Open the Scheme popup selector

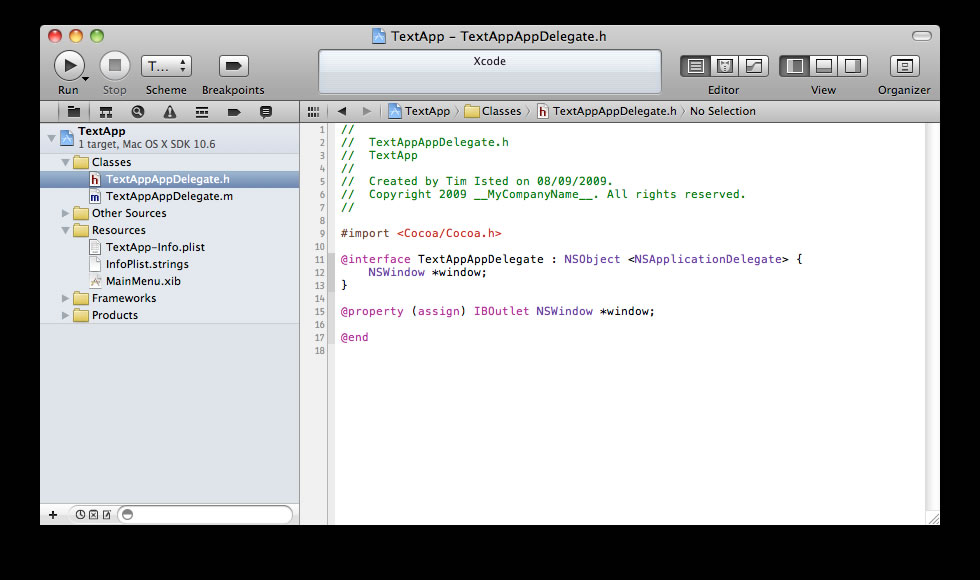click(x=166, y=66)
